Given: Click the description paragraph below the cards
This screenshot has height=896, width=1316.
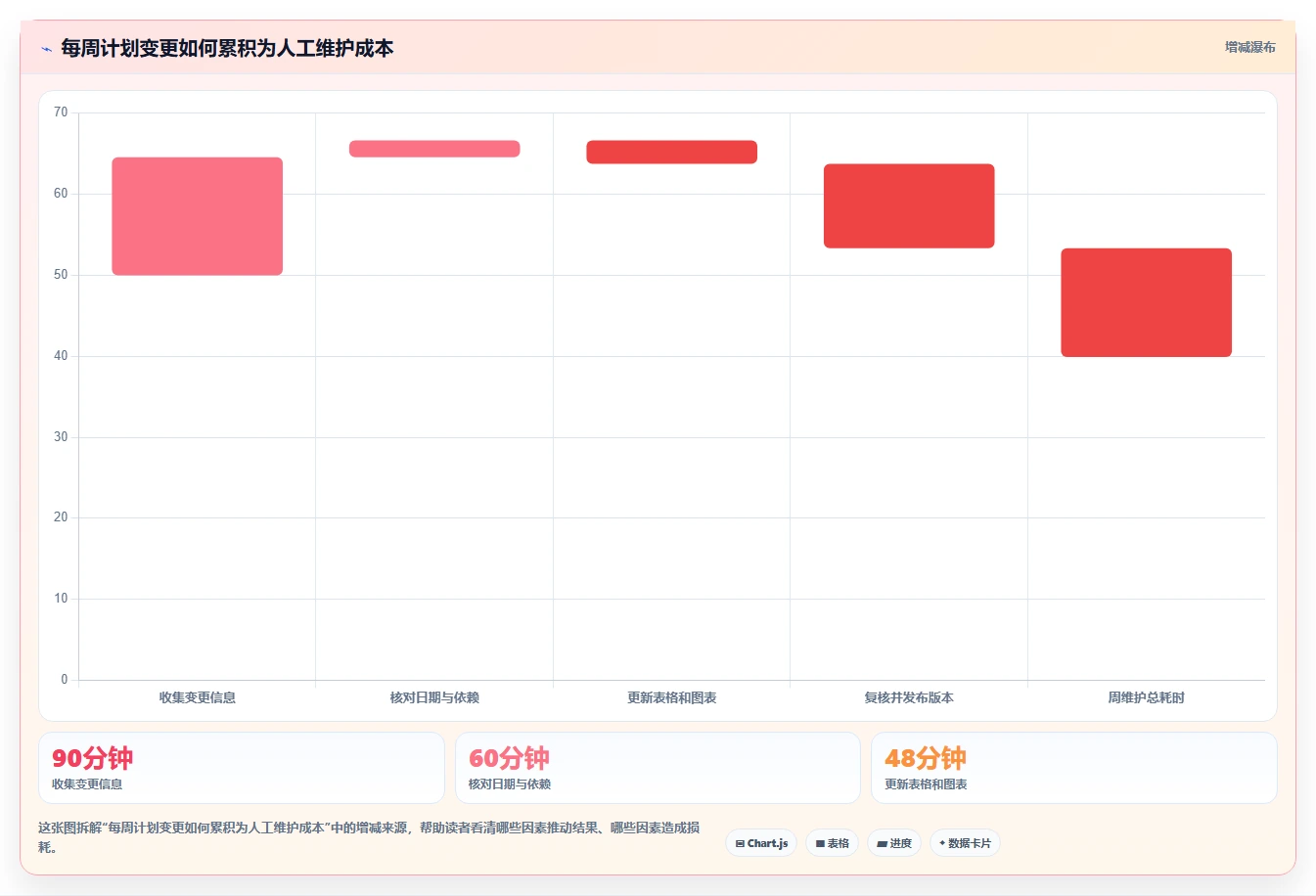Looking at the screenshot, I should [x=370, y=837].
